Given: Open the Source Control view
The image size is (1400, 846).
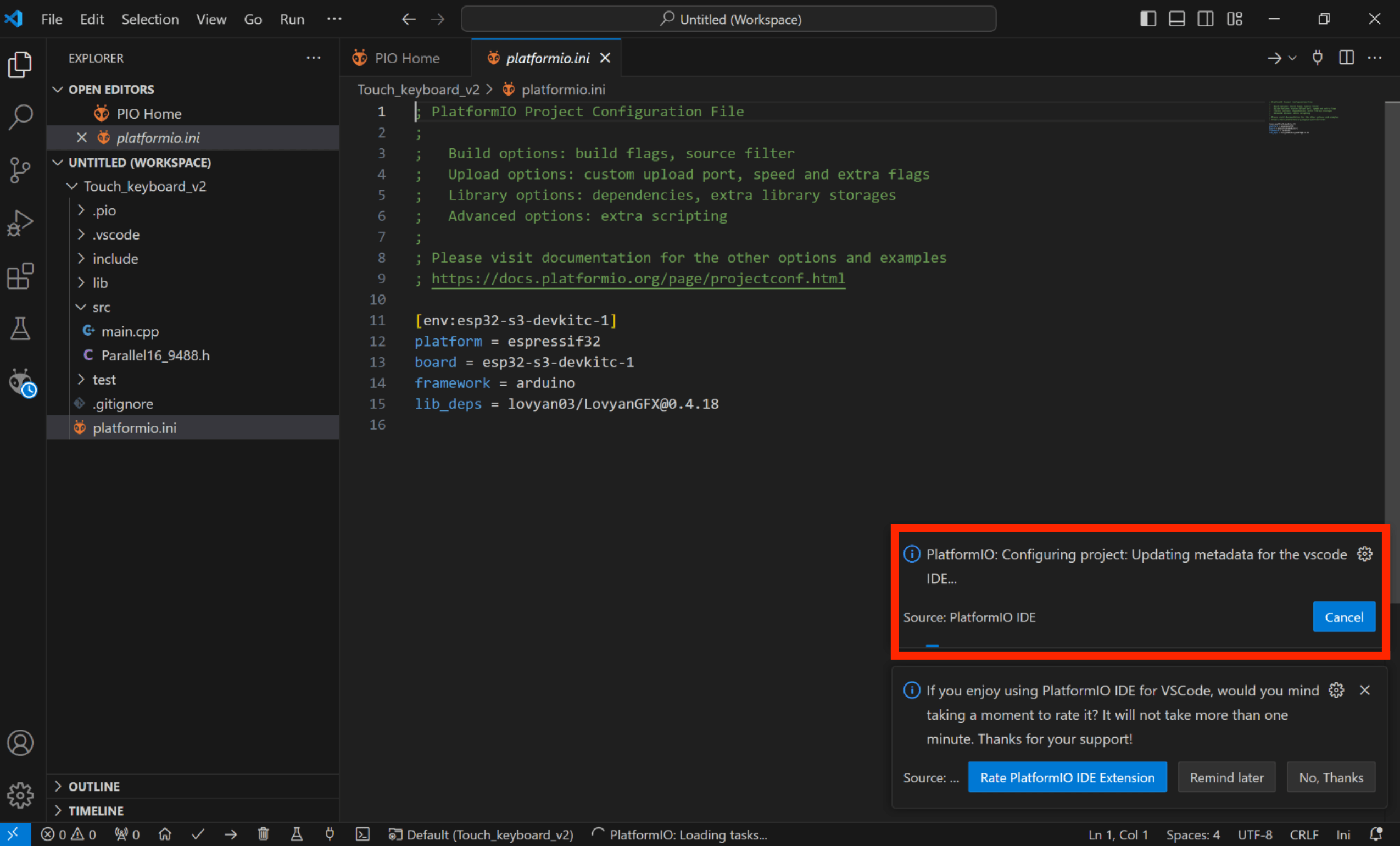Looking at the screenshot, I should 20,170.
